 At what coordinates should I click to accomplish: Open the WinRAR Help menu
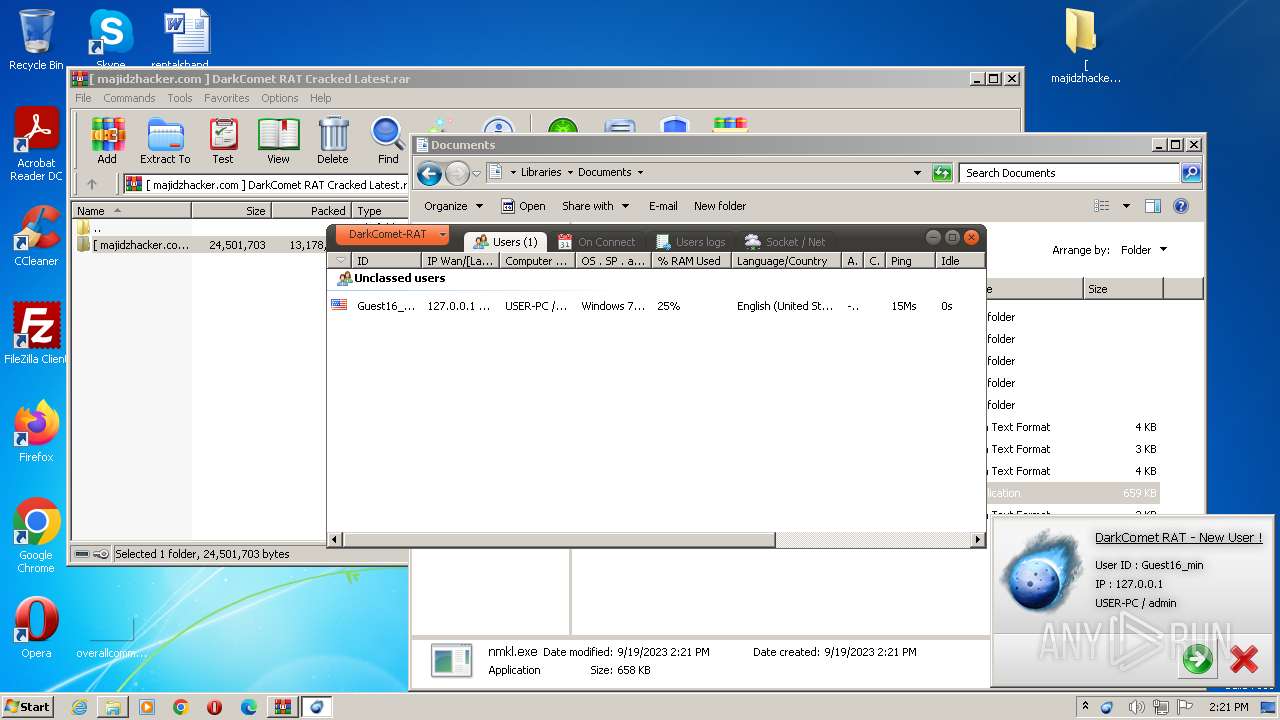click(321, 98)
